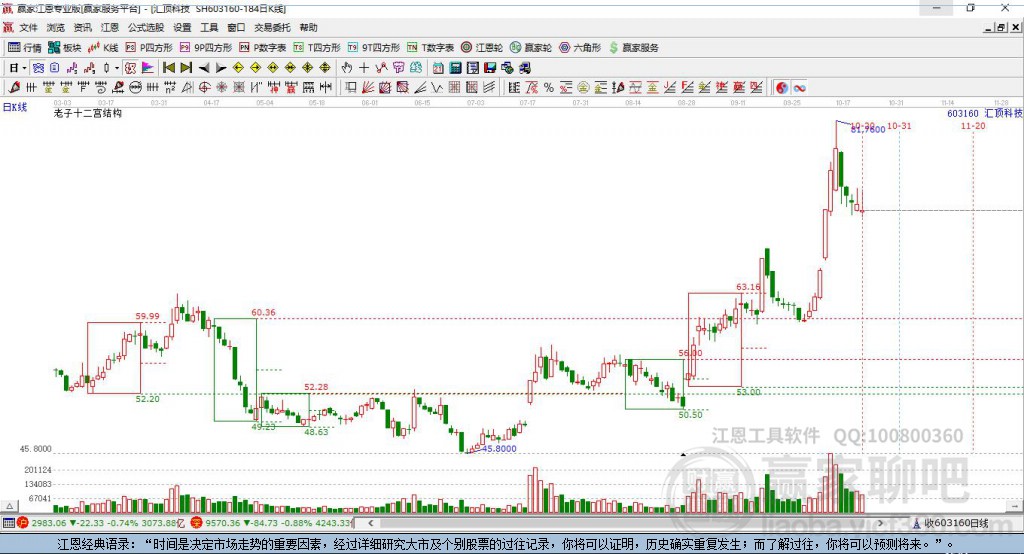Screen dimensions: 1024x554
Task: Expand the candlestick style dropdown arrow
Action: pyautogui.click(x=116, y=68)
